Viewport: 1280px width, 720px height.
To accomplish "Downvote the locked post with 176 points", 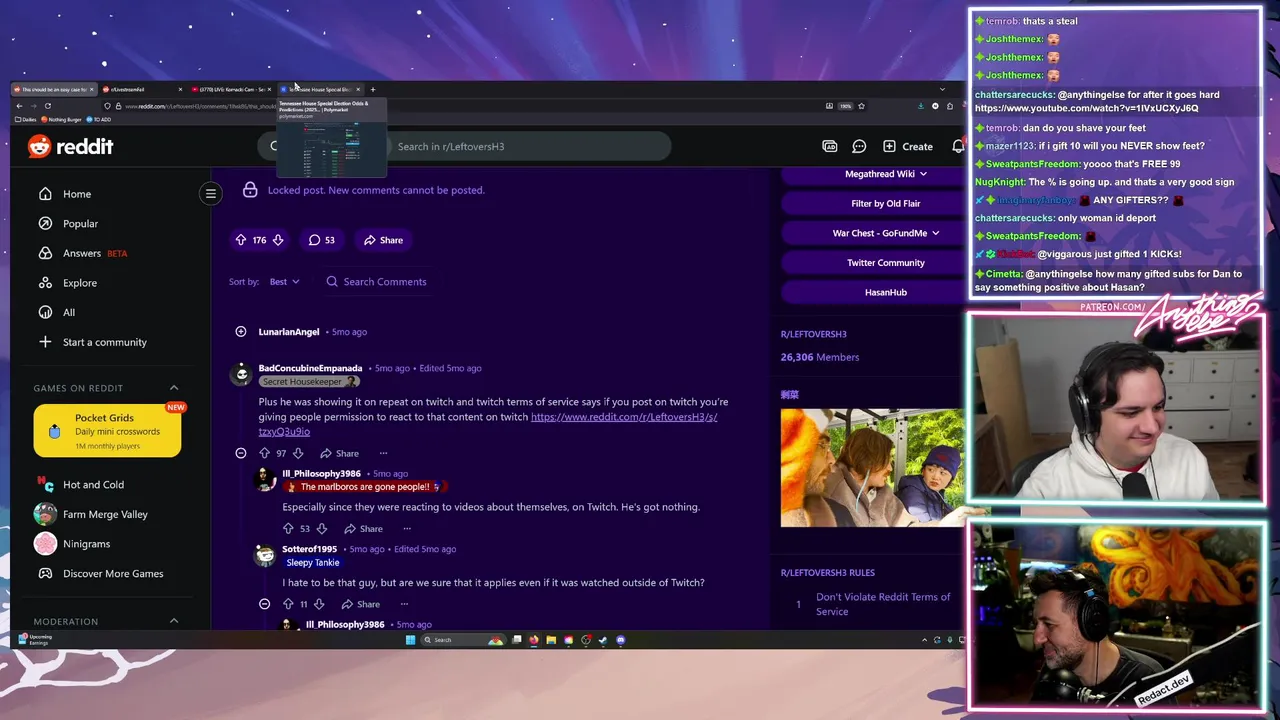I will coord(278,240).
